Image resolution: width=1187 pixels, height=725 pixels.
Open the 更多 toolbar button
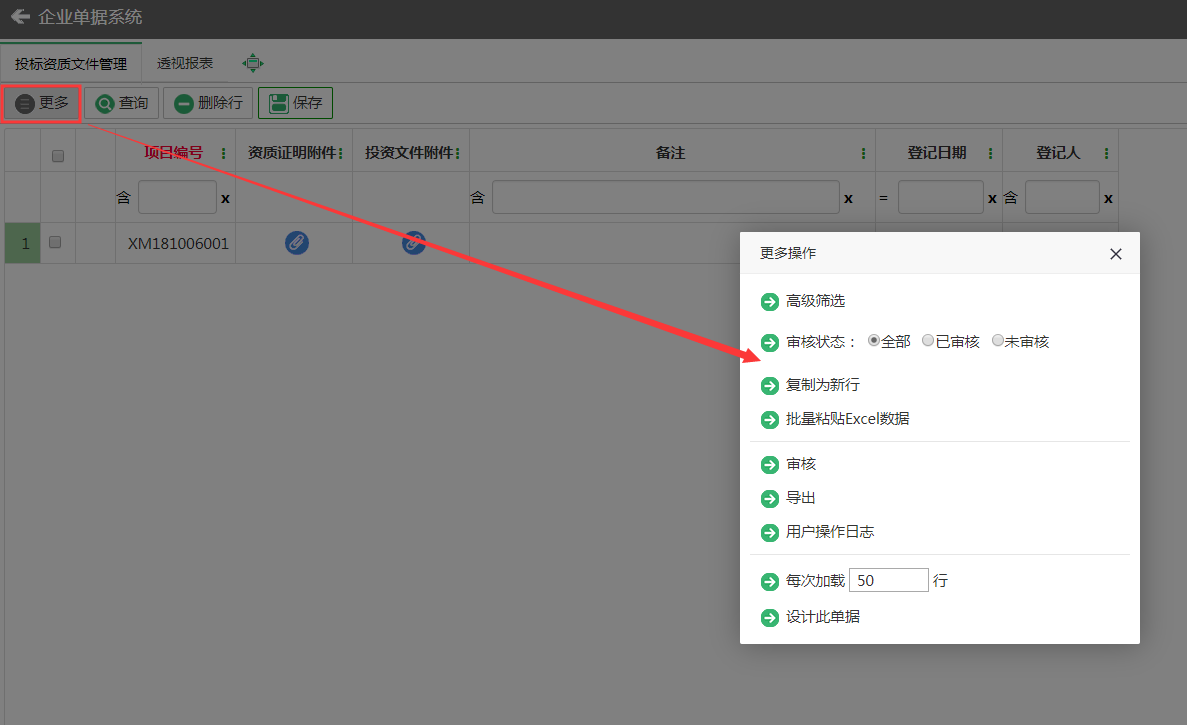[42, 103]
